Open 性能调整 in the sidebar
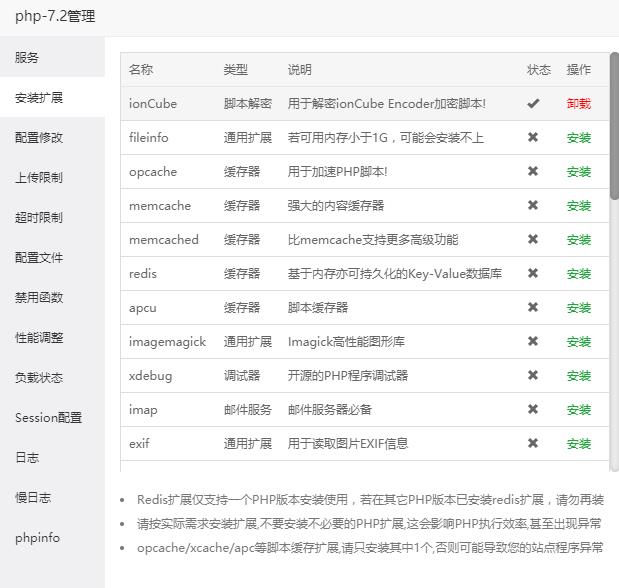The height and width of the screenshot is (588, 619). coord(52,338)
